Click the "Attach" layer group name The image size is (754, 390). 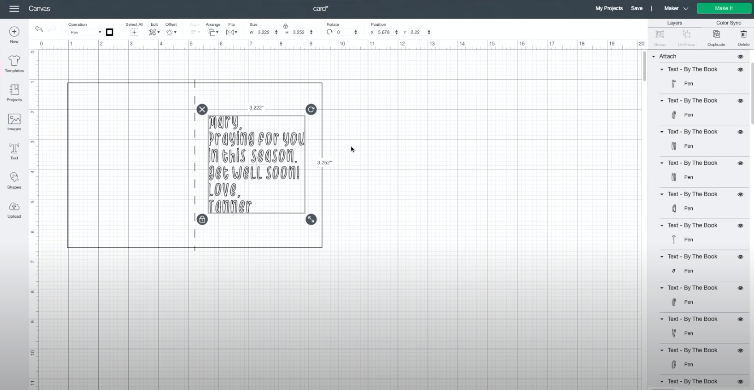point(667,57)
